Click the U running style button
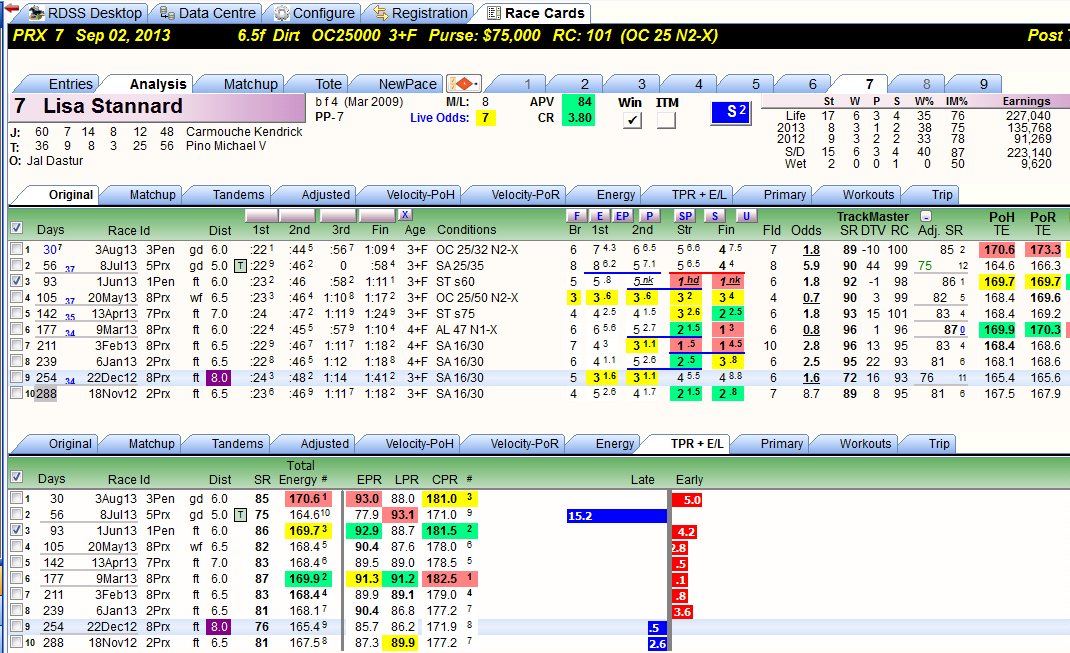 [746, 216]
